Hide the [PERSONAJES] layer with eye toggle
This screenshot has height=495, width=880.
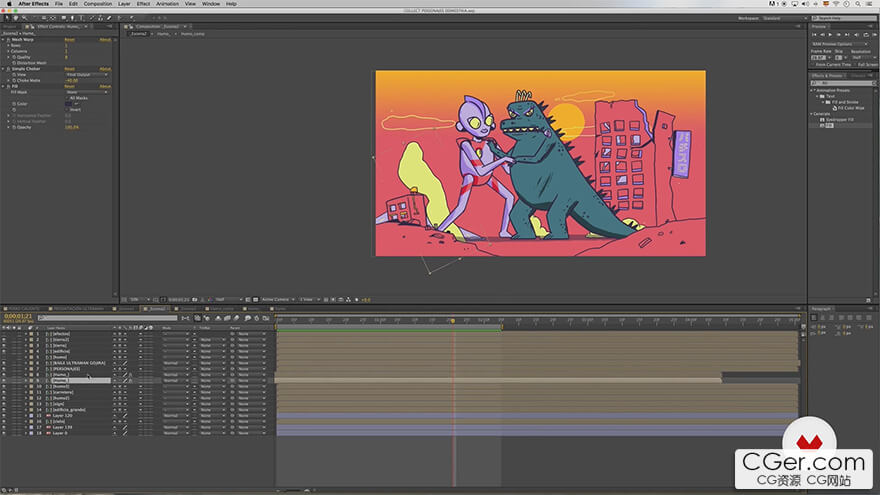click(4, 369)
